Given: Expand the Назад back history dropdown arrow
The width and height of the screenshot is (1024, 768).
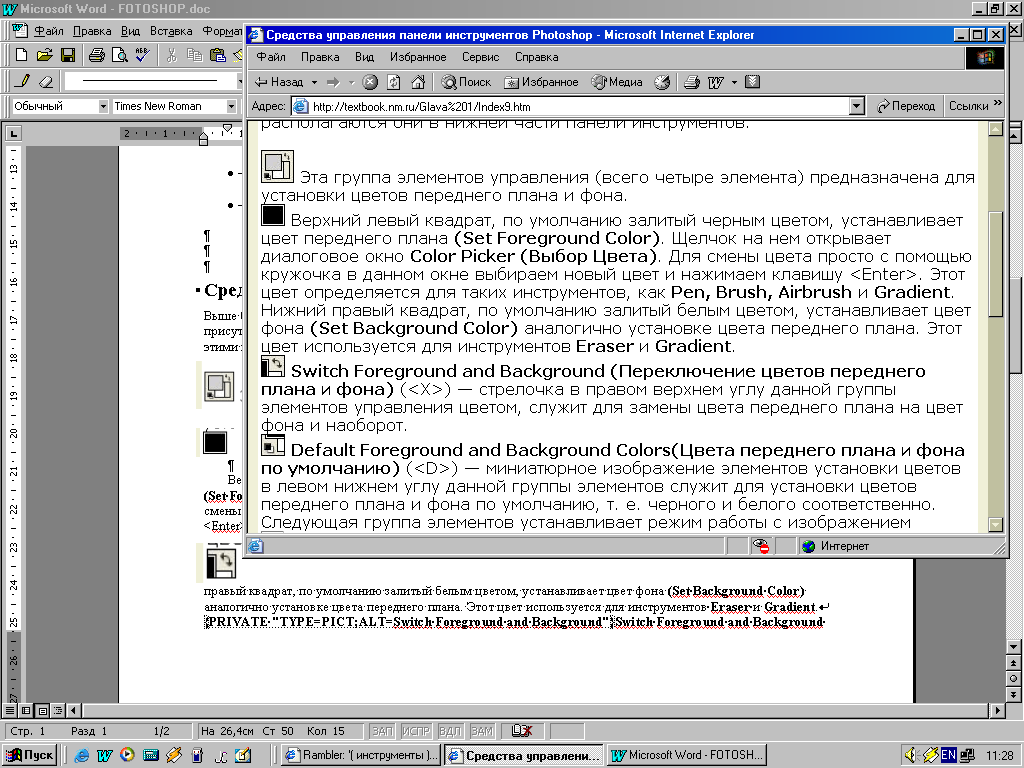Looking at the screenshot, I should 314,82.
